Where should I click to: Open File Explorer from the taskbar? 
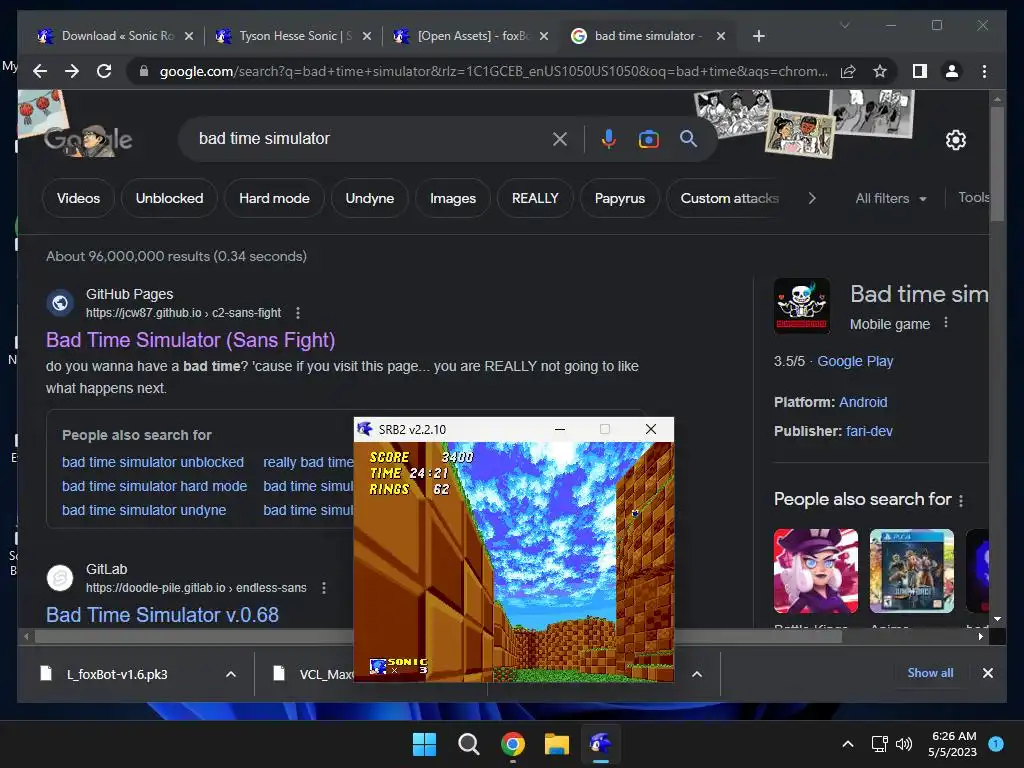(557, 744)
